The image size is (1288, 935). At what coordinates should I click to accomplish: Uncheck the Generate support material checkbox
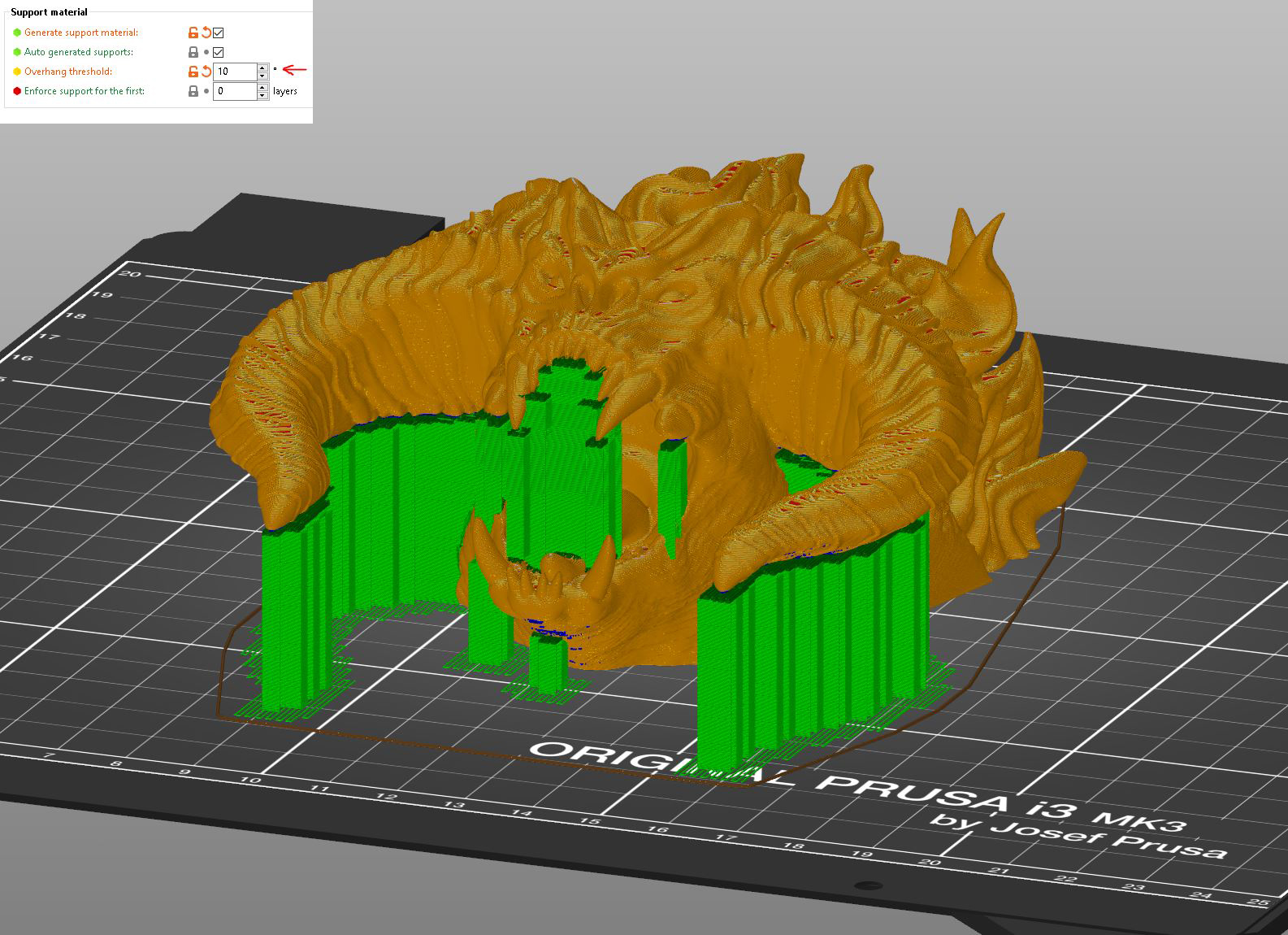(x=219, y=33)
